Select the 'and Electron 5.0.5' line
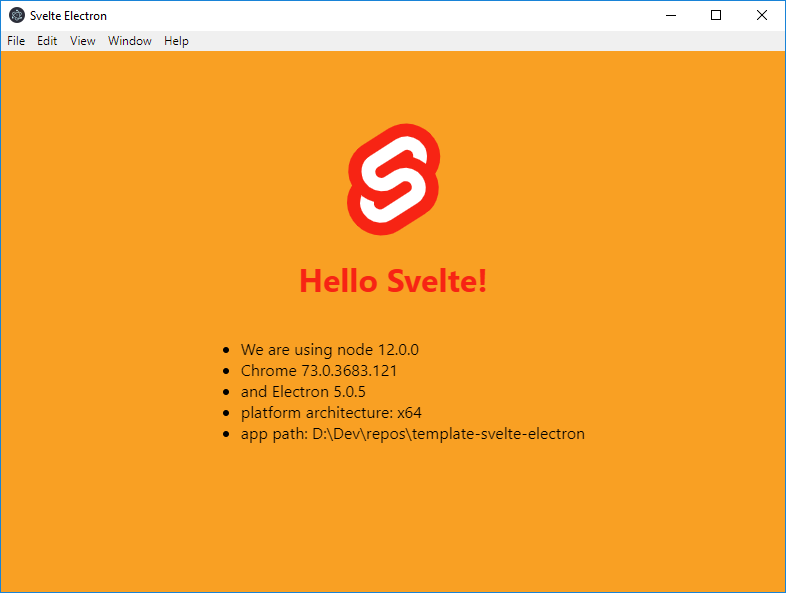The width and height of the screenshot is (786, 593). click(x=303, y=391)
